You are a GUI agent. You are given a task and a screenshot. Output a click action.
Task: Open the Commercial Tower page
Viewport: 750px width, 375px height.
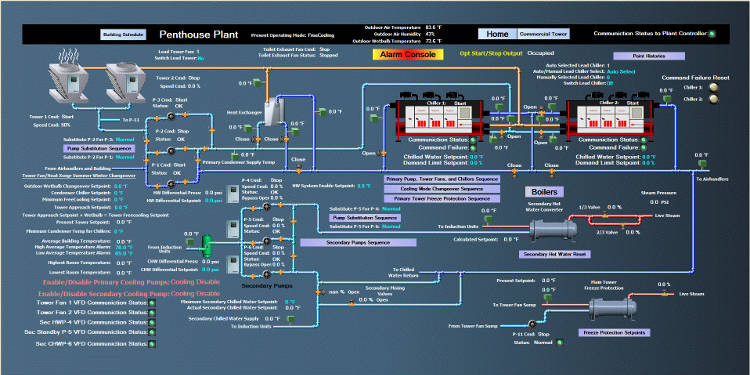(543, 34)
